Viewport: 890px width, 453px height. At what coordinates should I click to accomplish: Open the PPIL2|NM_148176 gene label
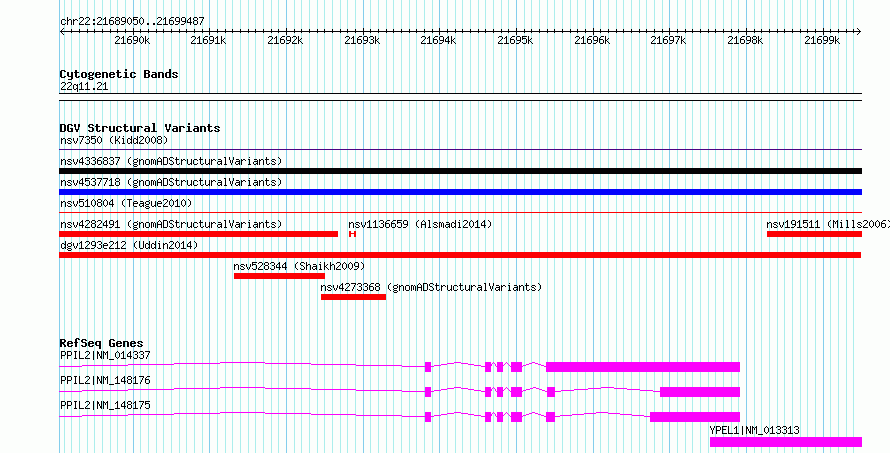coord(105,380)
